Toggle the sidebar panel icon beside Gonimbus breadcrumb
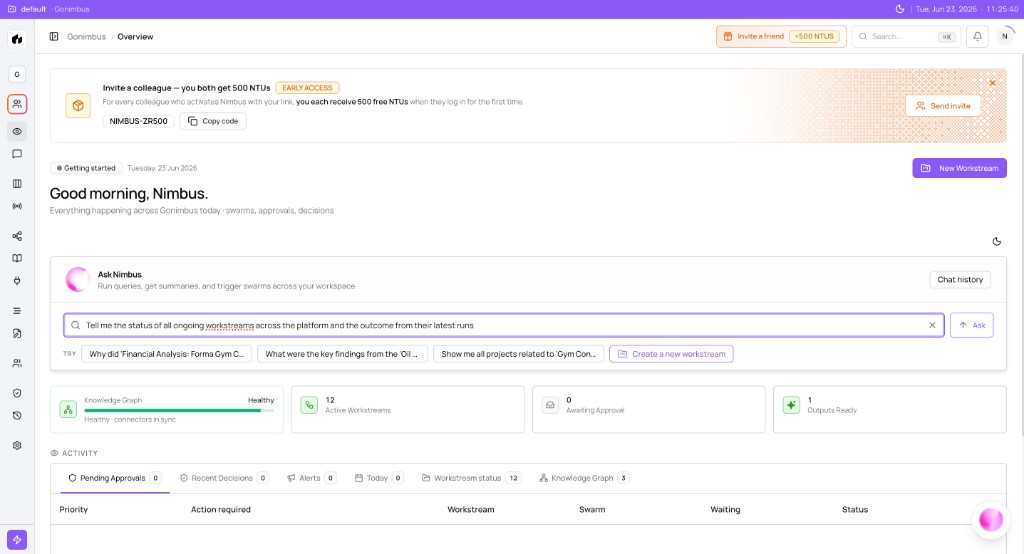The width and height of the screenshot is (1024, 554). (x=54, y=37)
